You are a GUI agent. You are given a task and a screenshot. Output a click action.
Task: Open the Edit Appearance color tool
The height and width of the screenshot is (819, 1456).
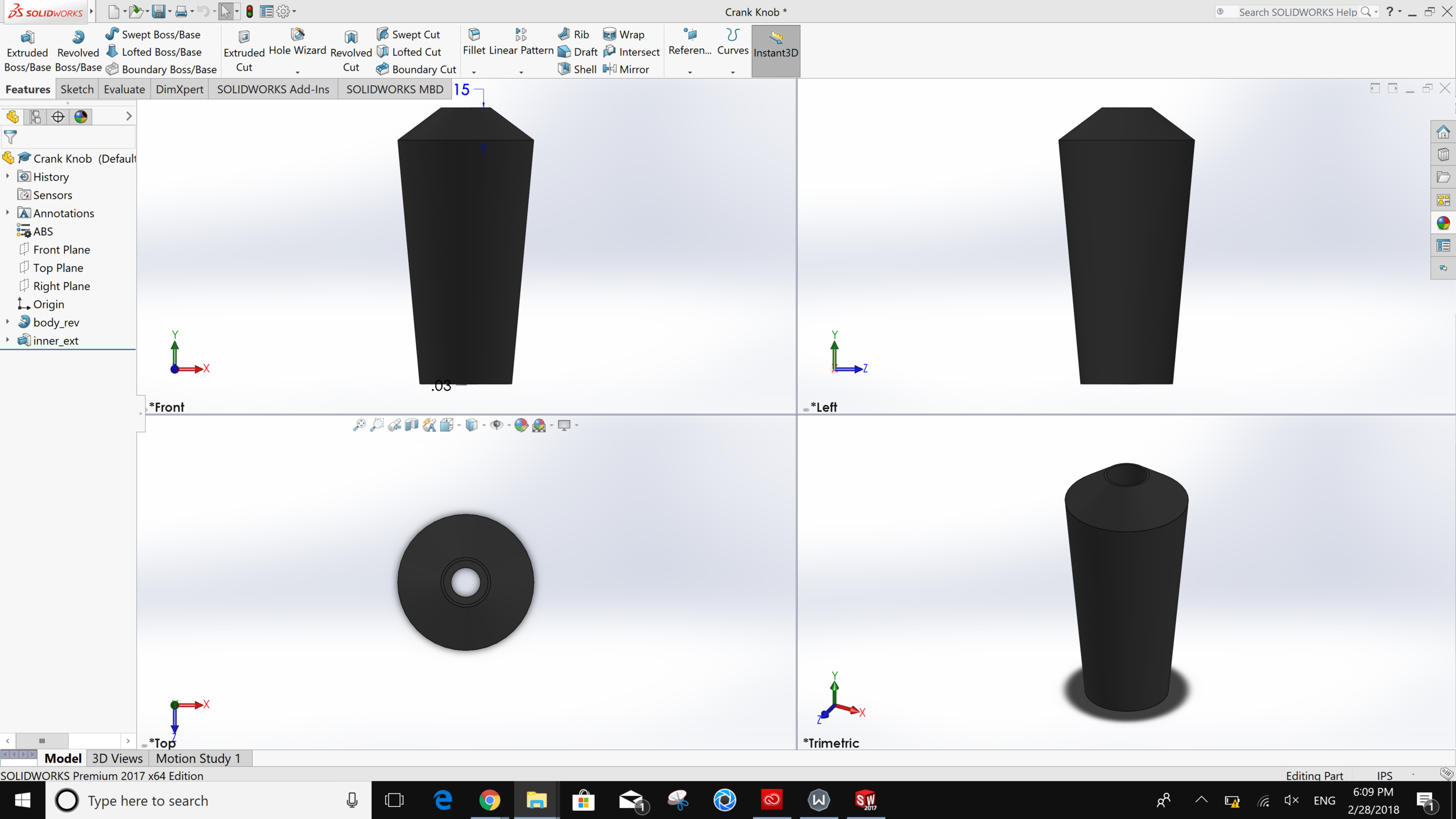(x=522, y=425)
